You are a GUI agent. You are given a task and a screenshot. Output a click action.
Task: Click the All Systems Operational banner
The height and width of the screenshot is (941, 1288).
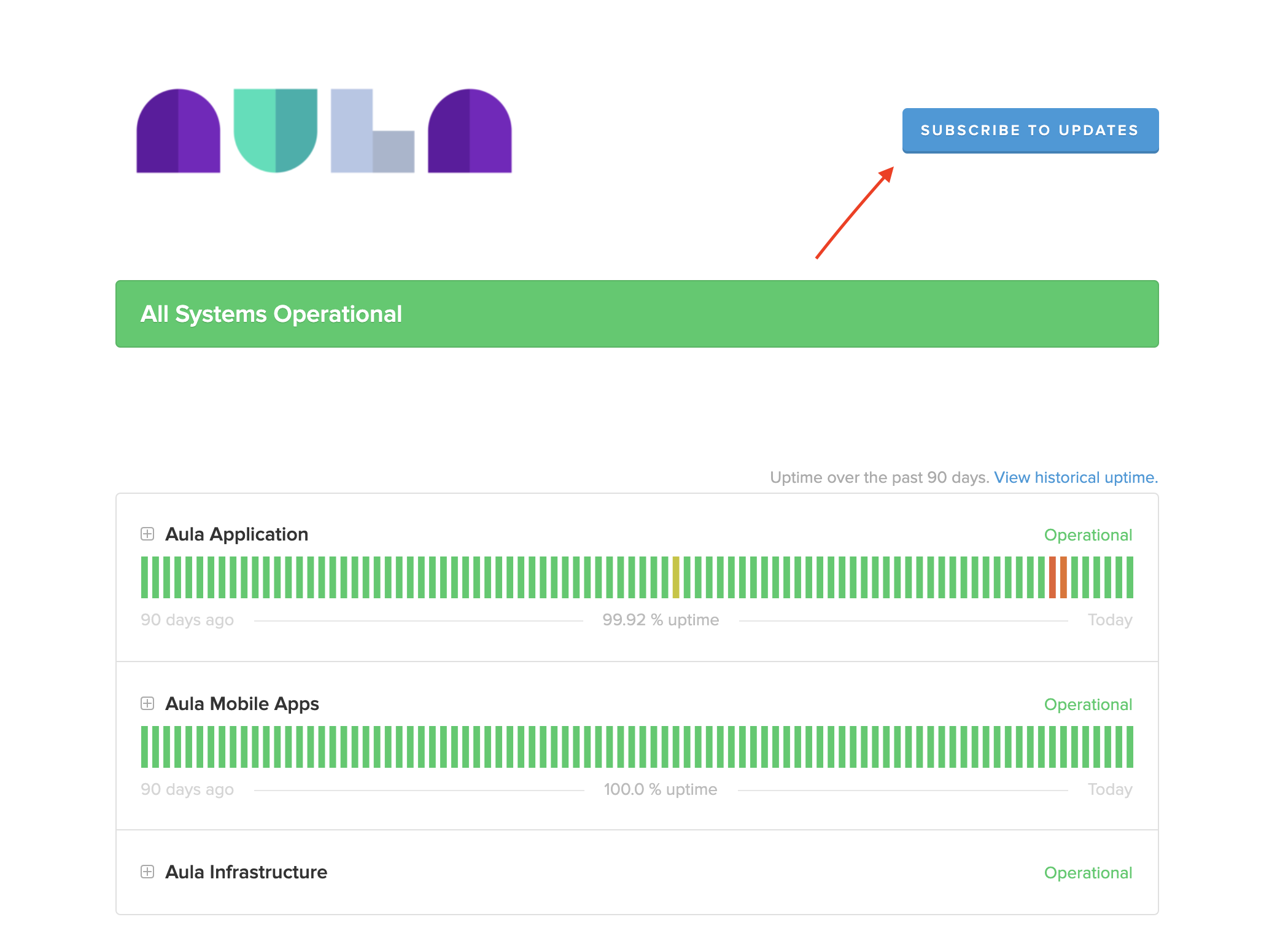[637, 314]
